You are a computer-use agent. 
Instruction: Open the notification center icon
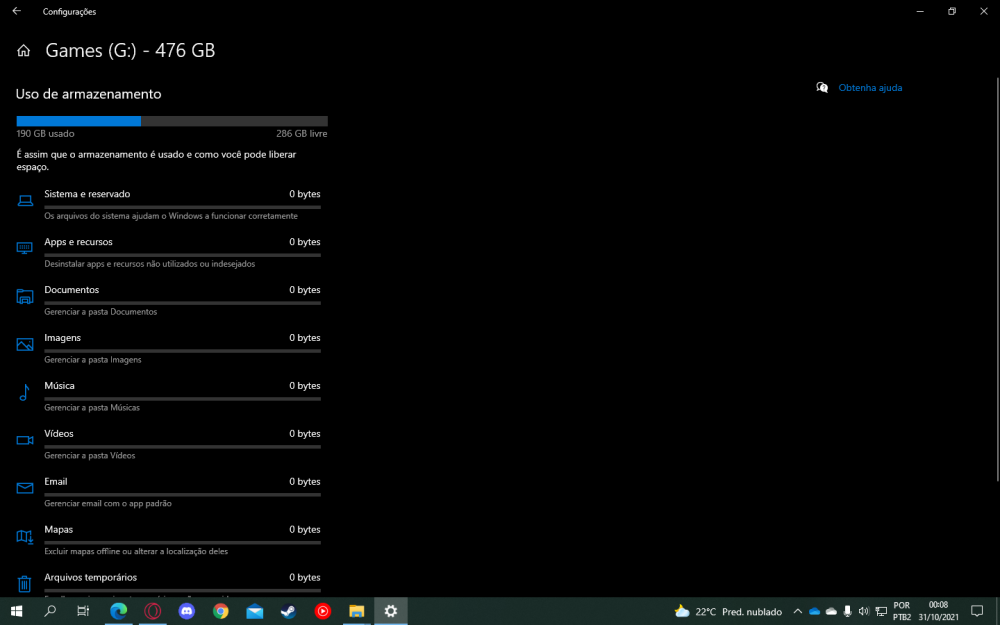[977, 611]
